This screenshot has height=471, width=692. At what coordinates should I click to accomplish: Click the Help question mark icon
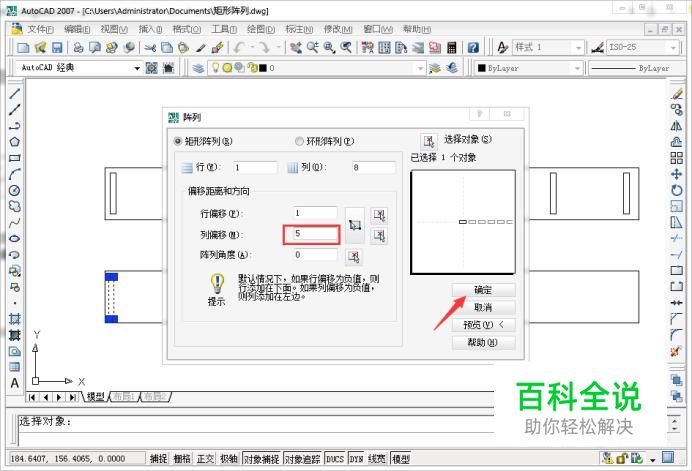click(473, 47)
